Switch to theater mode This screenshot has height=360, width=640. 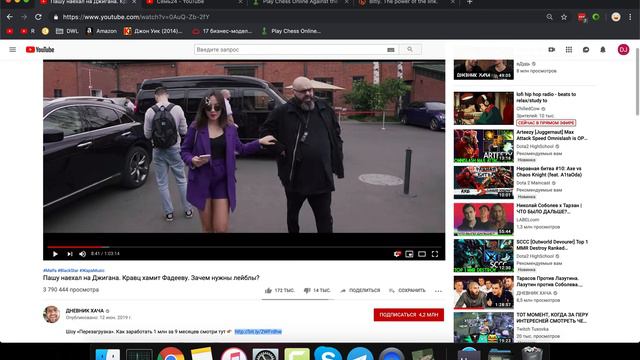pyautogui.click(x=422, y=254)
